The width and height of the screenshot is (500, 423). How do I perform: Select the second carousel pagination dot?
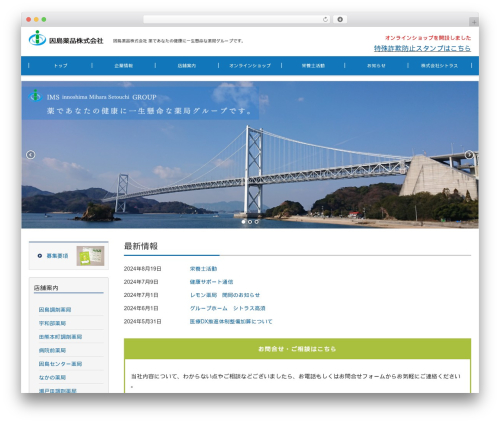click(250, 222)
